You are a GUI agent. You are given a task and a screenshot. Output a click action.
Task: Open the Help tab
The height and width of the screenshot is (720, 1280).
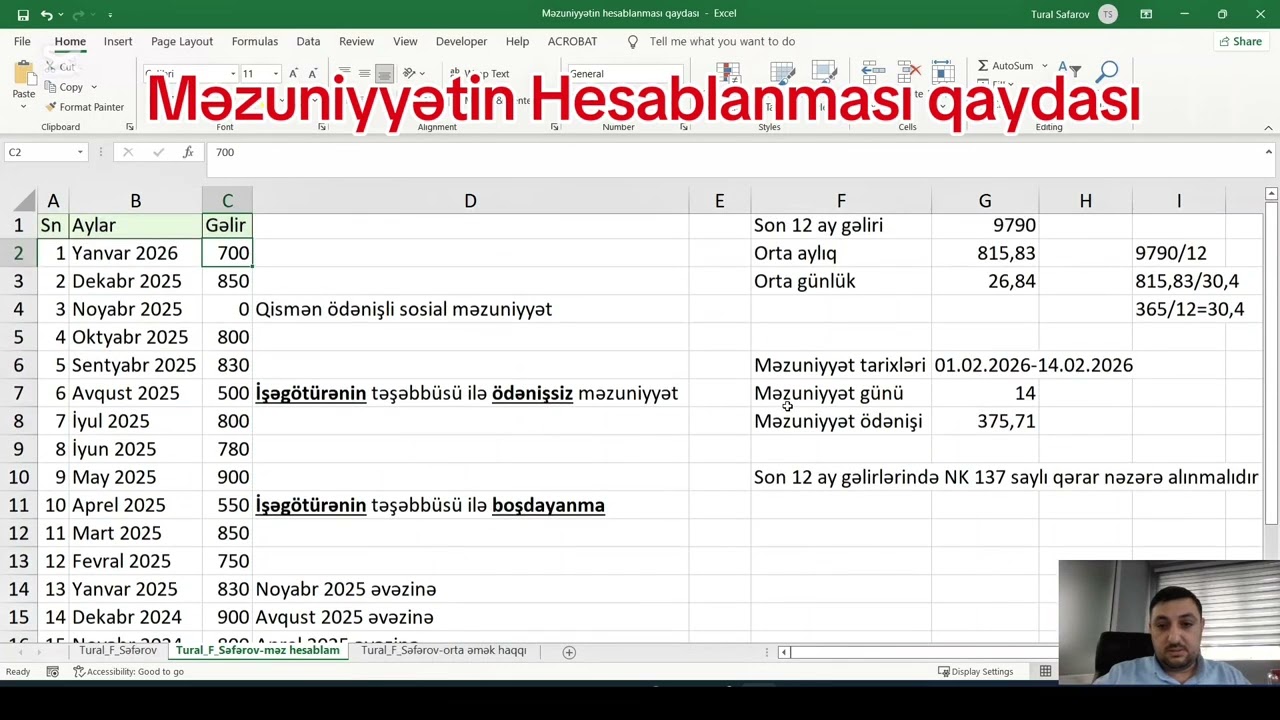pyautogui.click(x=517, y=41)
